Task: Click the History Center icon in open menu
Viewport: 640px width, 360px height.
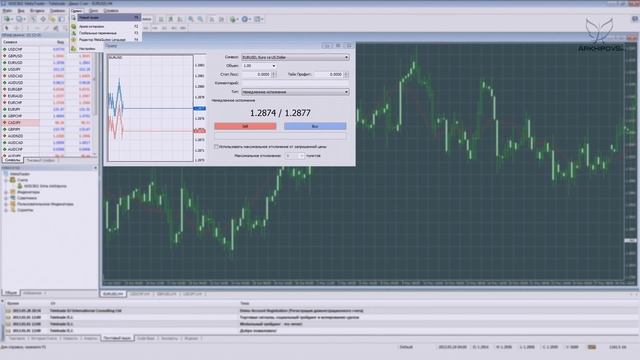Action: pyautogui.click(x=74, y=27)
